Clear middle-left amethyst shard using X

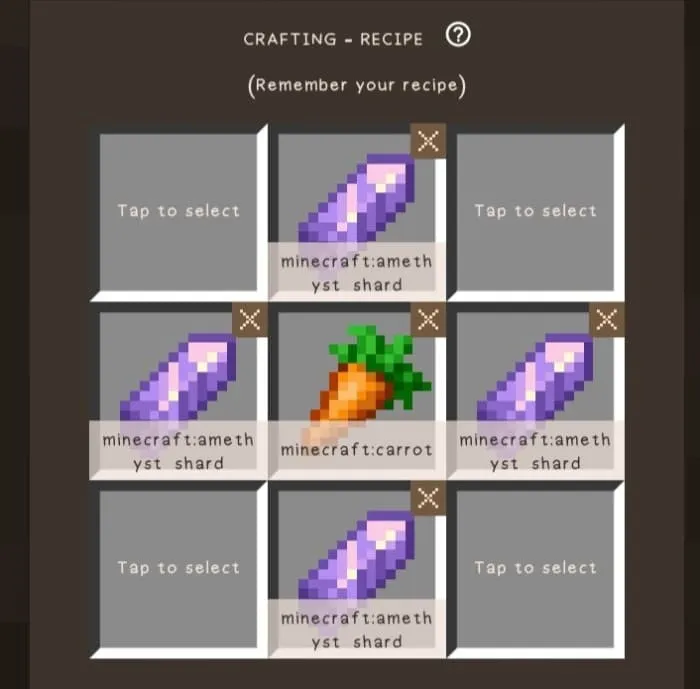[250, 320]
